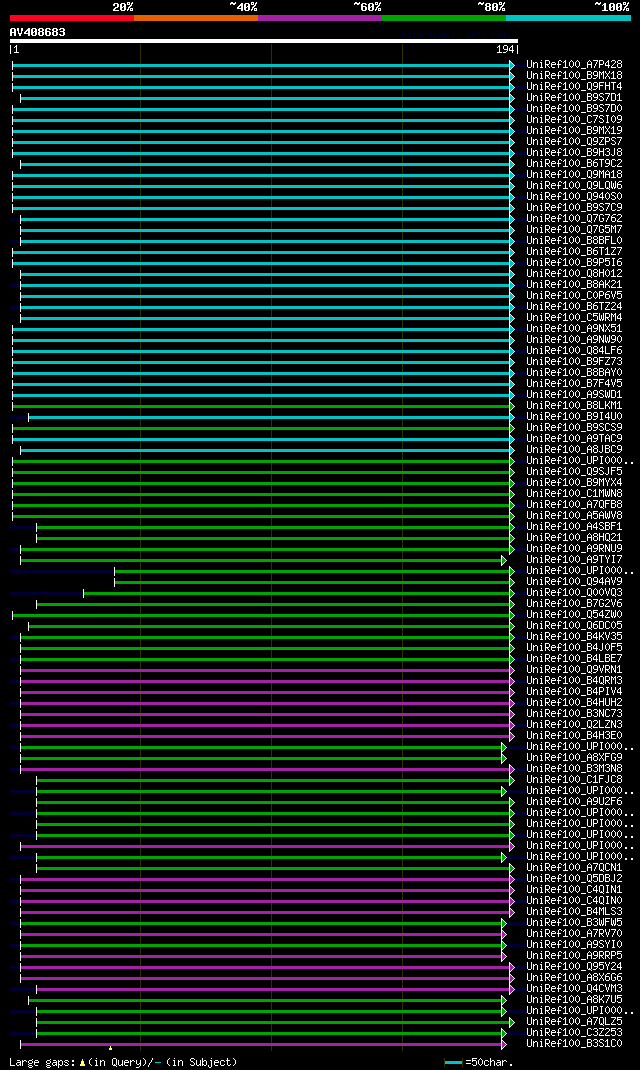Click the UniRef100_C5WRM4 label
This screenshot has height=1070, width=640.
coord(574,318)
